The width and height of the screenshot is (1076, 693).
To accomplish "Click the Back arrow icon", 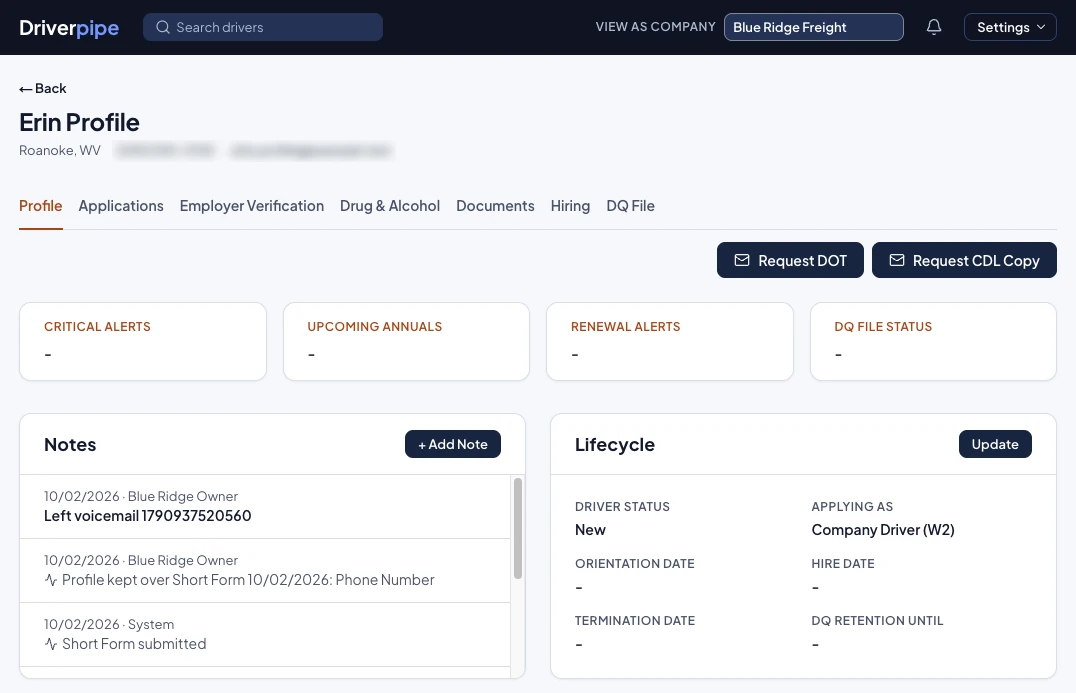I will point(25,89).
